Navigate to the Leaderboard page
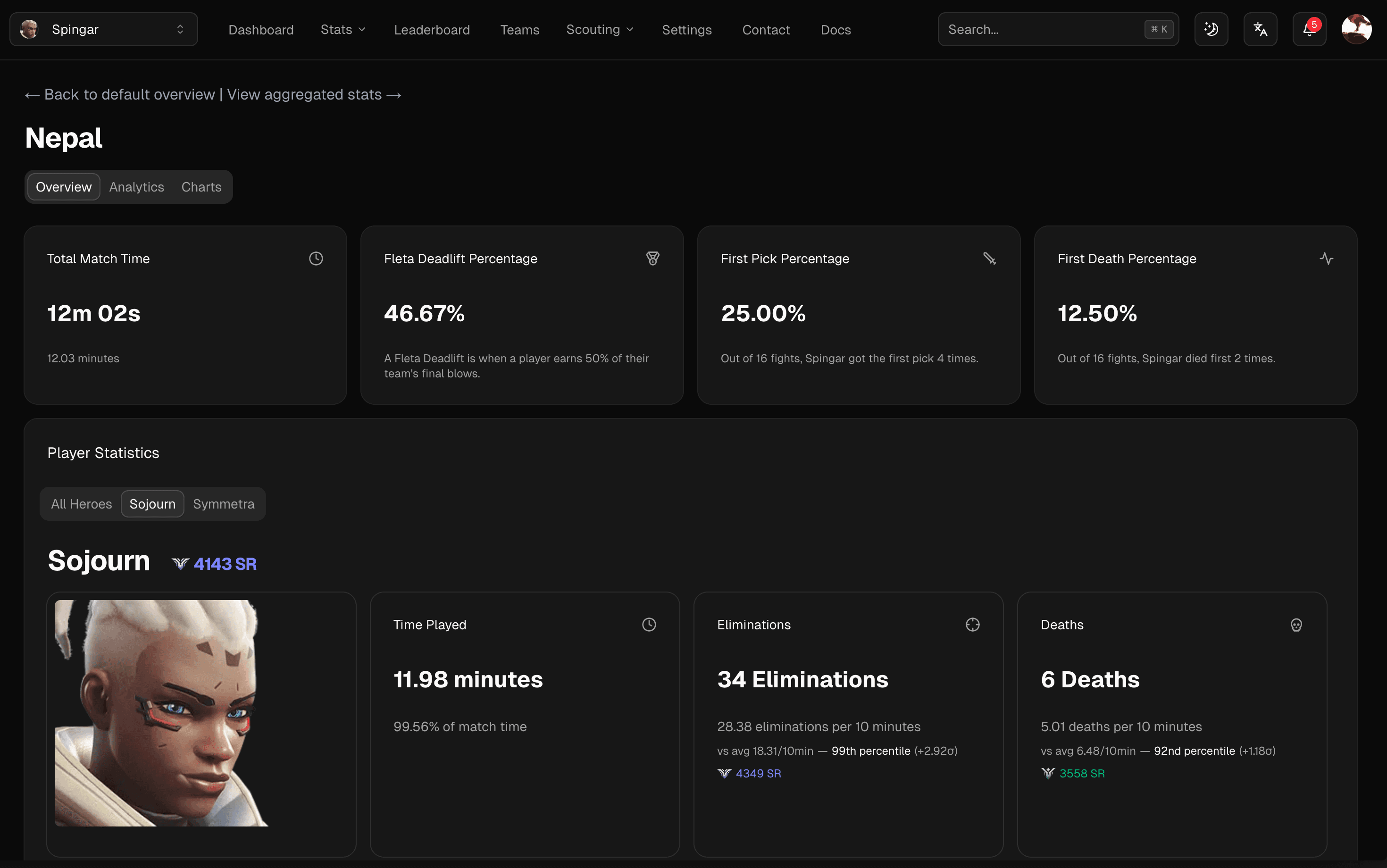This screenshot has width=1387, height=868. [432, 29]
